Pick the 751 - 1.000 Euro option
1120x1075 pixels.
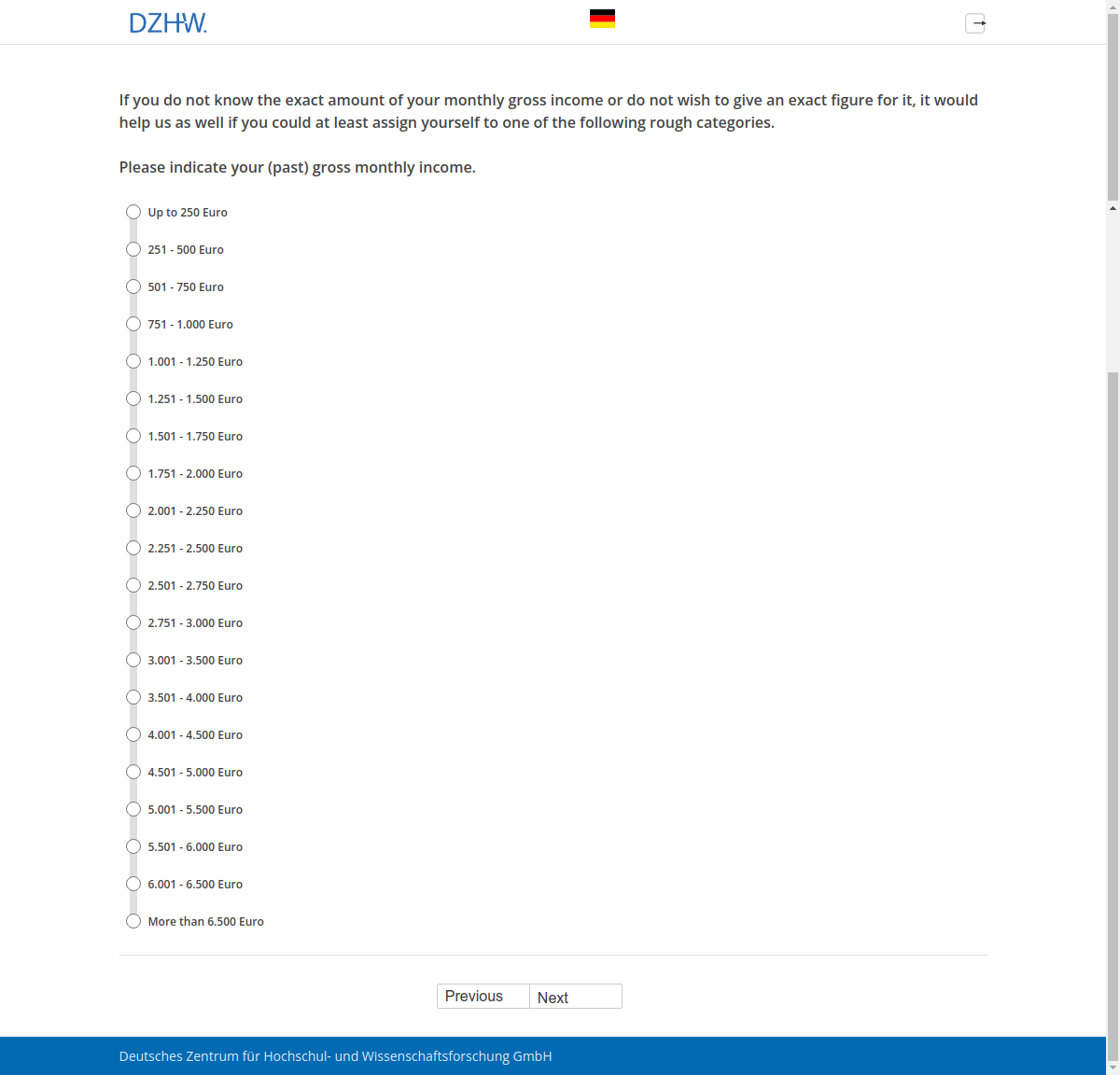(x=133, y=325)
